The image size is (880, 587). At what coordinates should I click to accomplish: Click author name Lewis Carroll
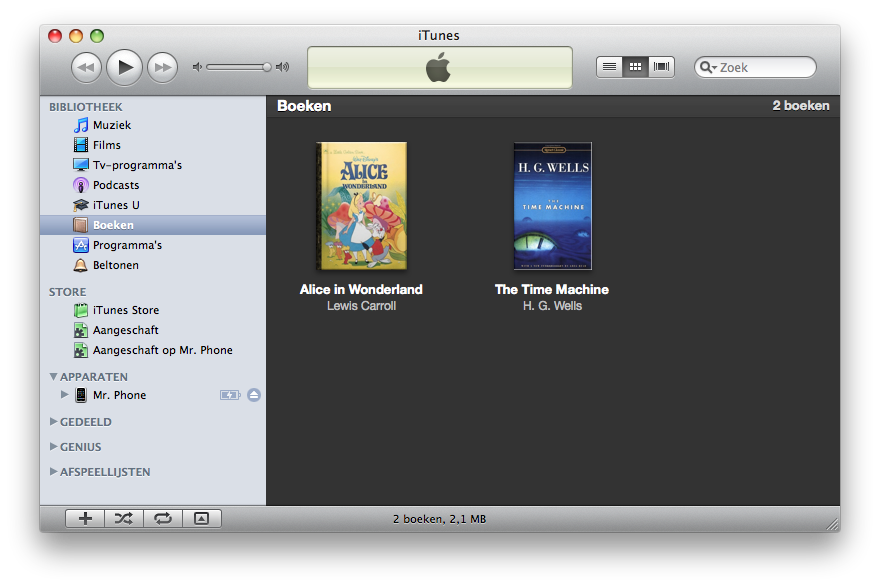tap(361, 306)
